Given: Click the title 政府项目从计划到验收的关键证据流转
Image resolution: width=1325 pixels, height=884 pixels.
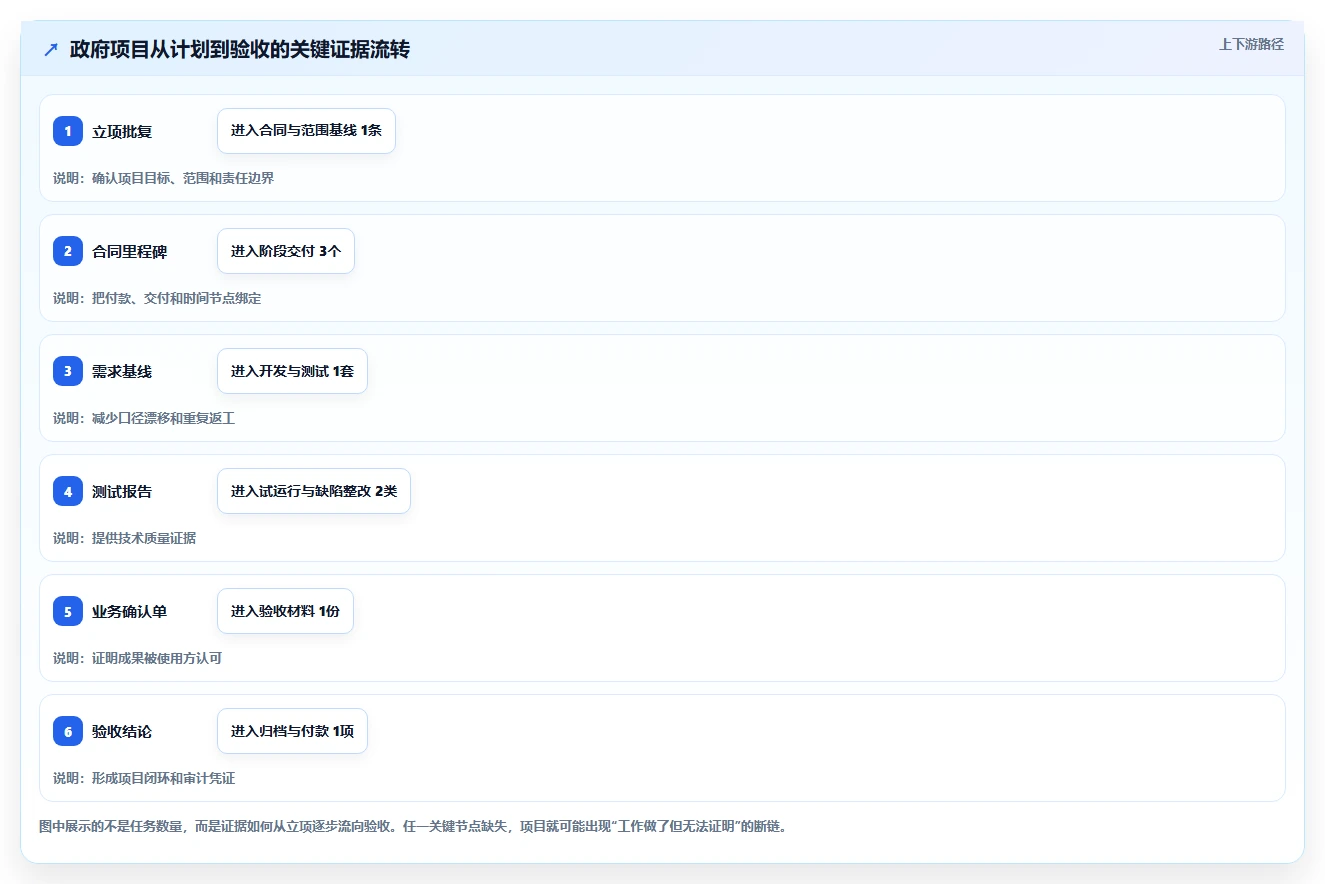Looking at the screenshot, I should 240,49.
